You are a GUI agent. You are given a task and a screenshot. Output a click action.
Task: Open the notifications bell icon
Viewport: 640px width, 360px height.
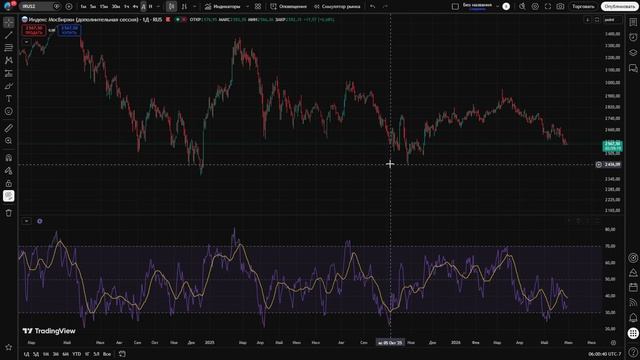pyautogui.click(x=633, y=317)
